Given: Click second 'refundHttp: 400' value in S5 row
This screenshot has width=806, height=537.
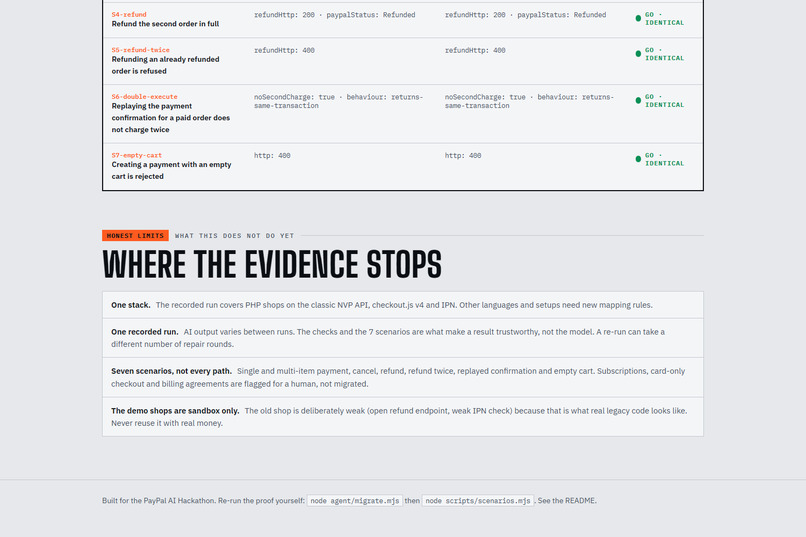Looking at the screenshot, I should (475, 50).
